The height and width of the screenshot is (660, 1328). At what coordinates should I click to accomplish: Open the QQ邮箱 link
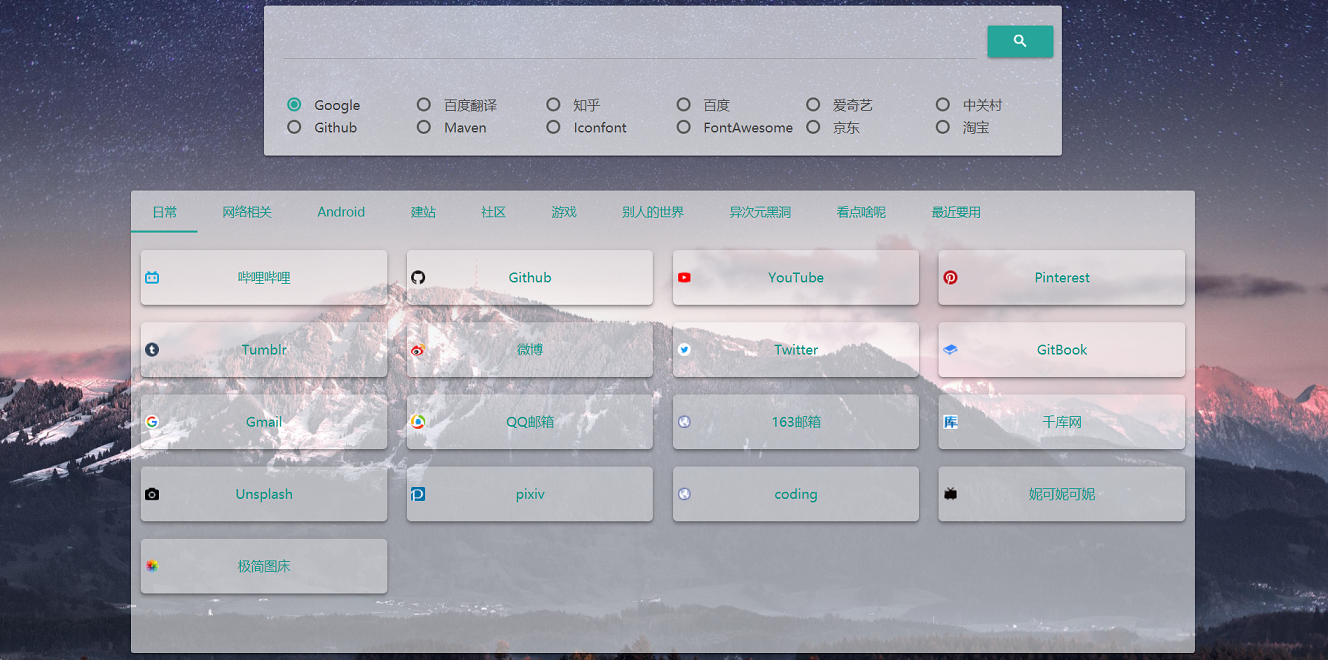pyautogui.click(x=530, y=421)
